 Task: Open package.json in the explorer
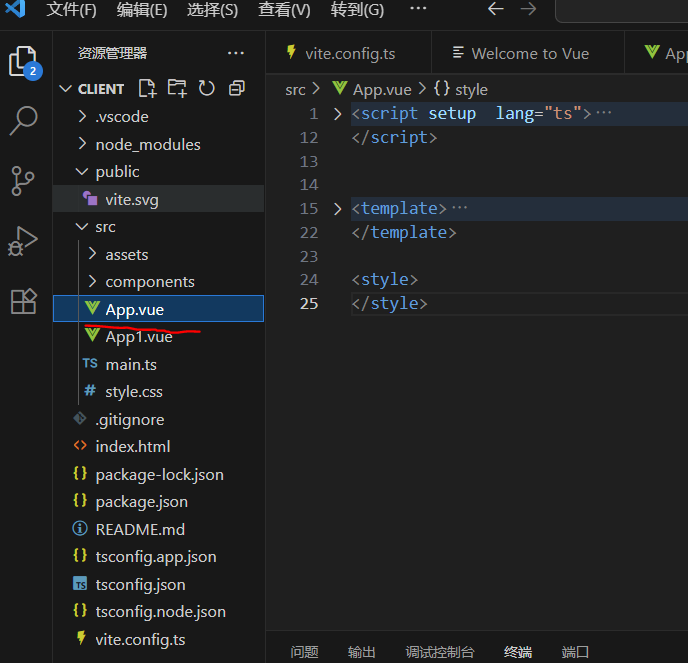(159, 502)
